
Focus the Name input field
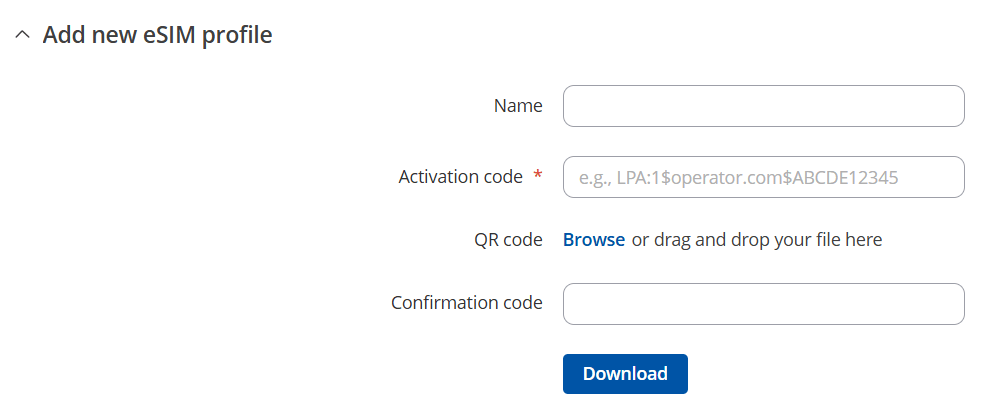point(763,106)
